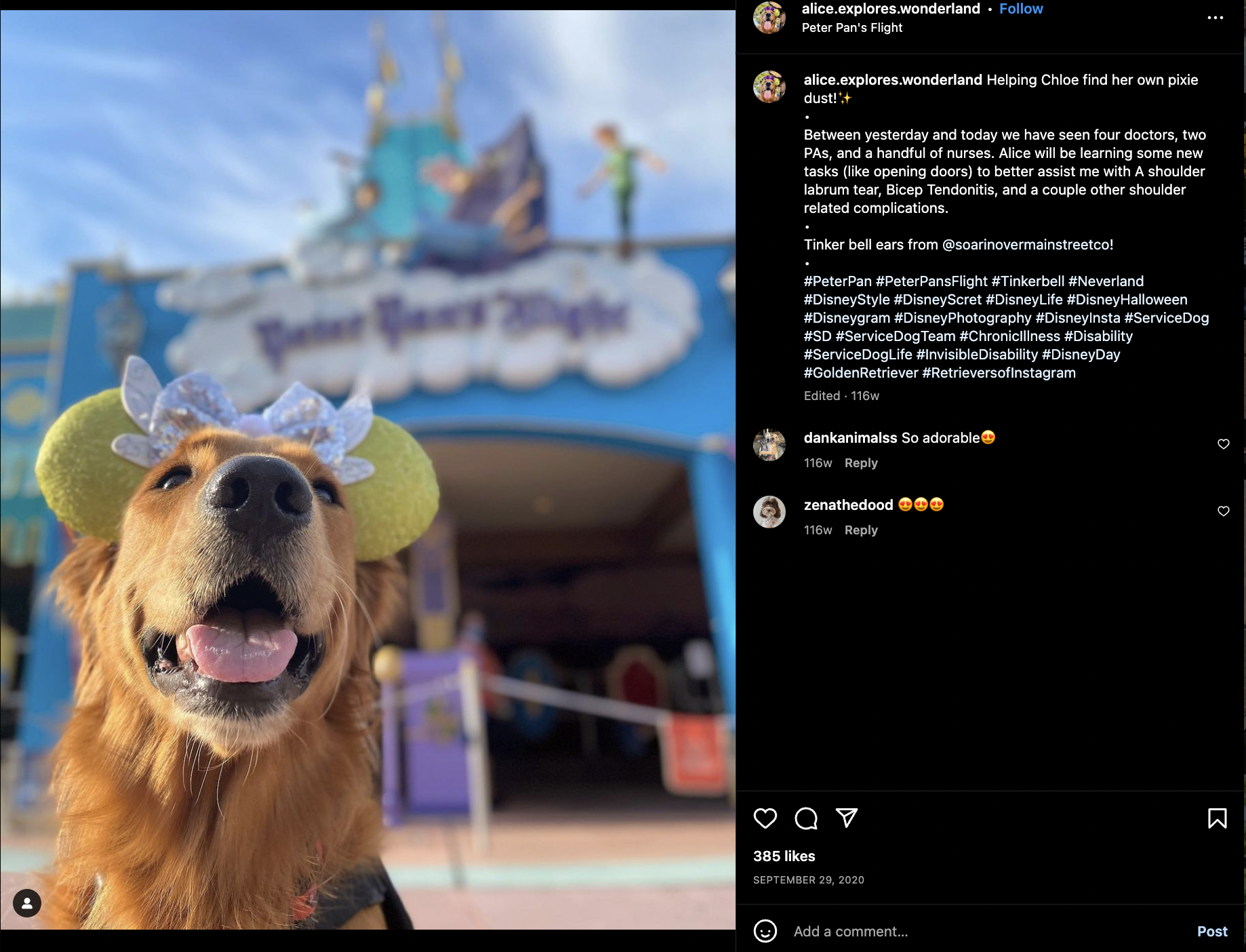The height and width of the screenshot is (952, 1246).
Task: Open the emoji picker smiley icon
Action: [x=765, y=931]
